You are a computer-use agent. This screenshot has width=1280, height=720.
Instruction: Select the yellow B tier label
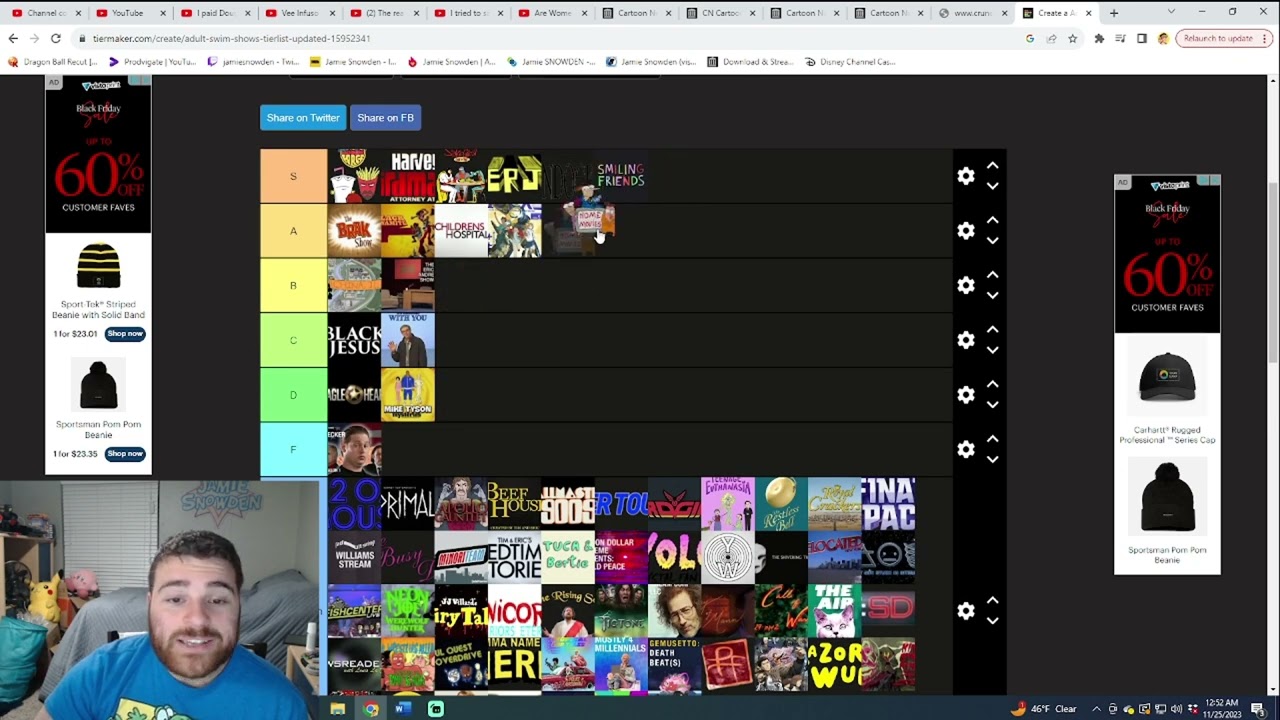click(x=293, y=286)
